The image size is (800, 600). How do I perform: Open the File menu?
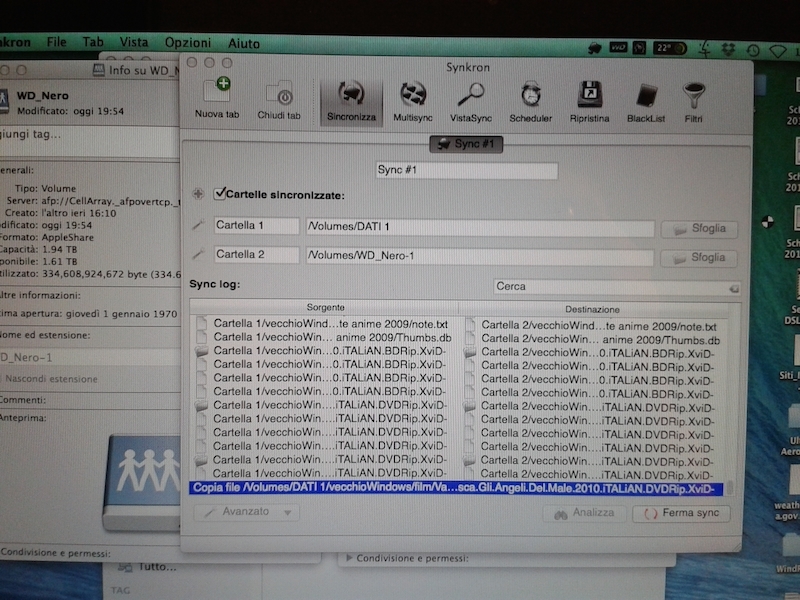tap(57, 42)
